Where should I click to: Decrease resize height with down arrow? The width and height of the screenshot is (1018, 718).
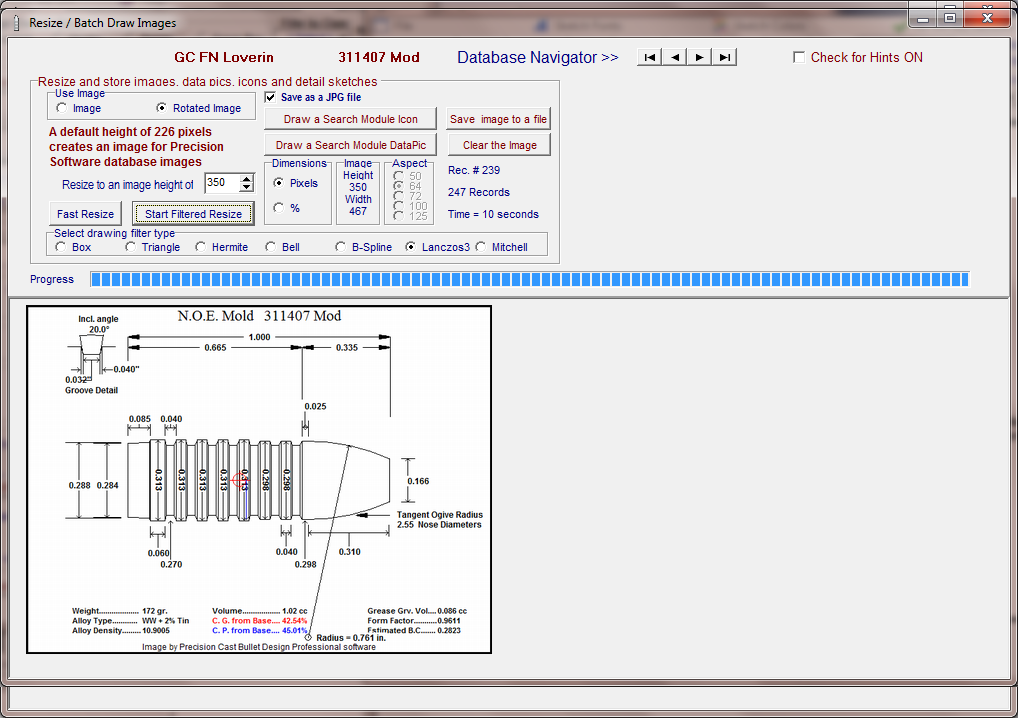[246, 188]
